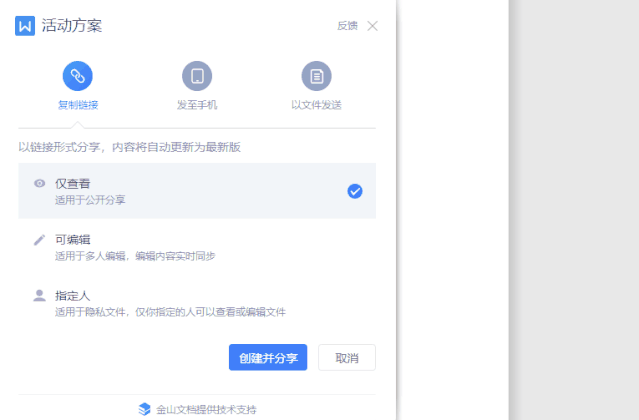This screenshot has height=420, width=639.
Task: Switch to the 以文件发送 tab label
Action: tap(316, 105)
